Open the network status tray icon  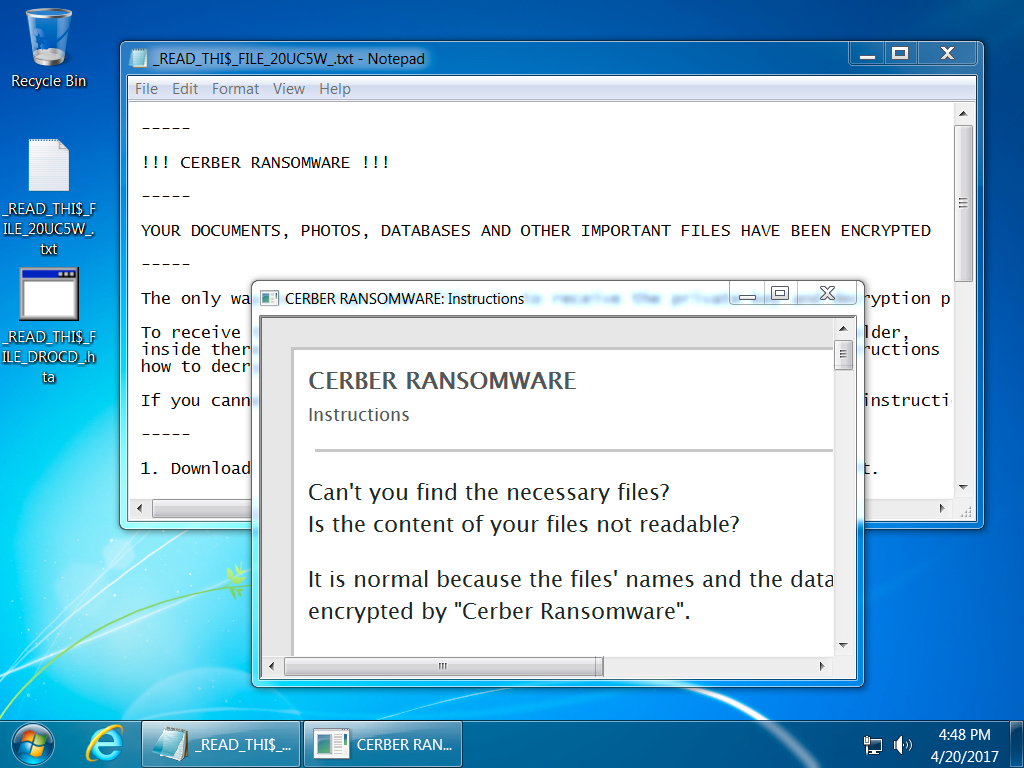coord(872,744)
